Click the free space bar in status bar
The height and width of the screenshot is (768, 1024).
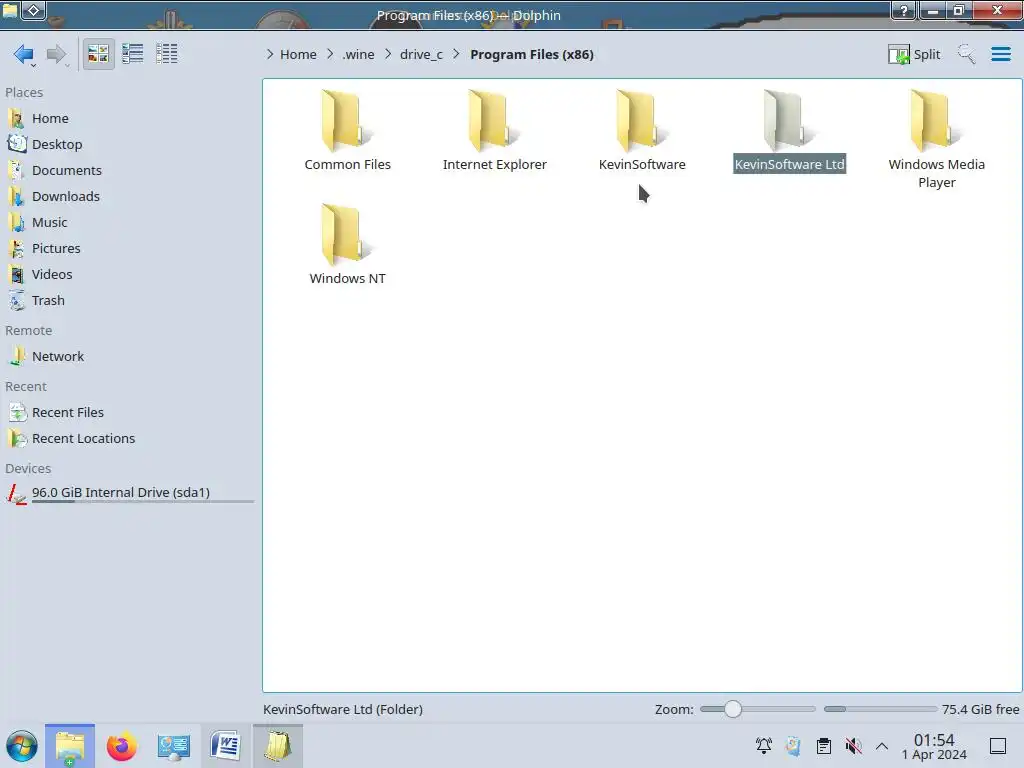880,709
